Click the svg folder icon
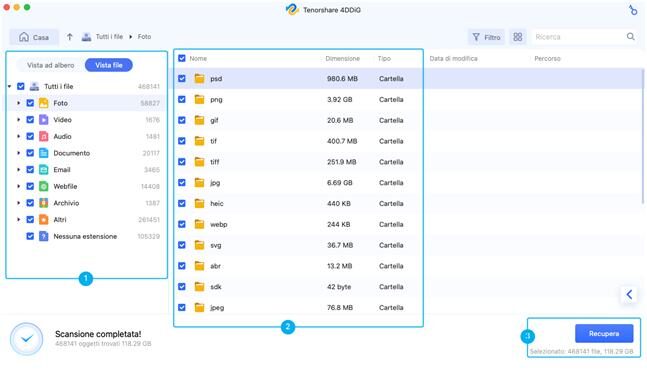This screenshot has height=376, width=647. pyautogui.click(x=199, y=245)
